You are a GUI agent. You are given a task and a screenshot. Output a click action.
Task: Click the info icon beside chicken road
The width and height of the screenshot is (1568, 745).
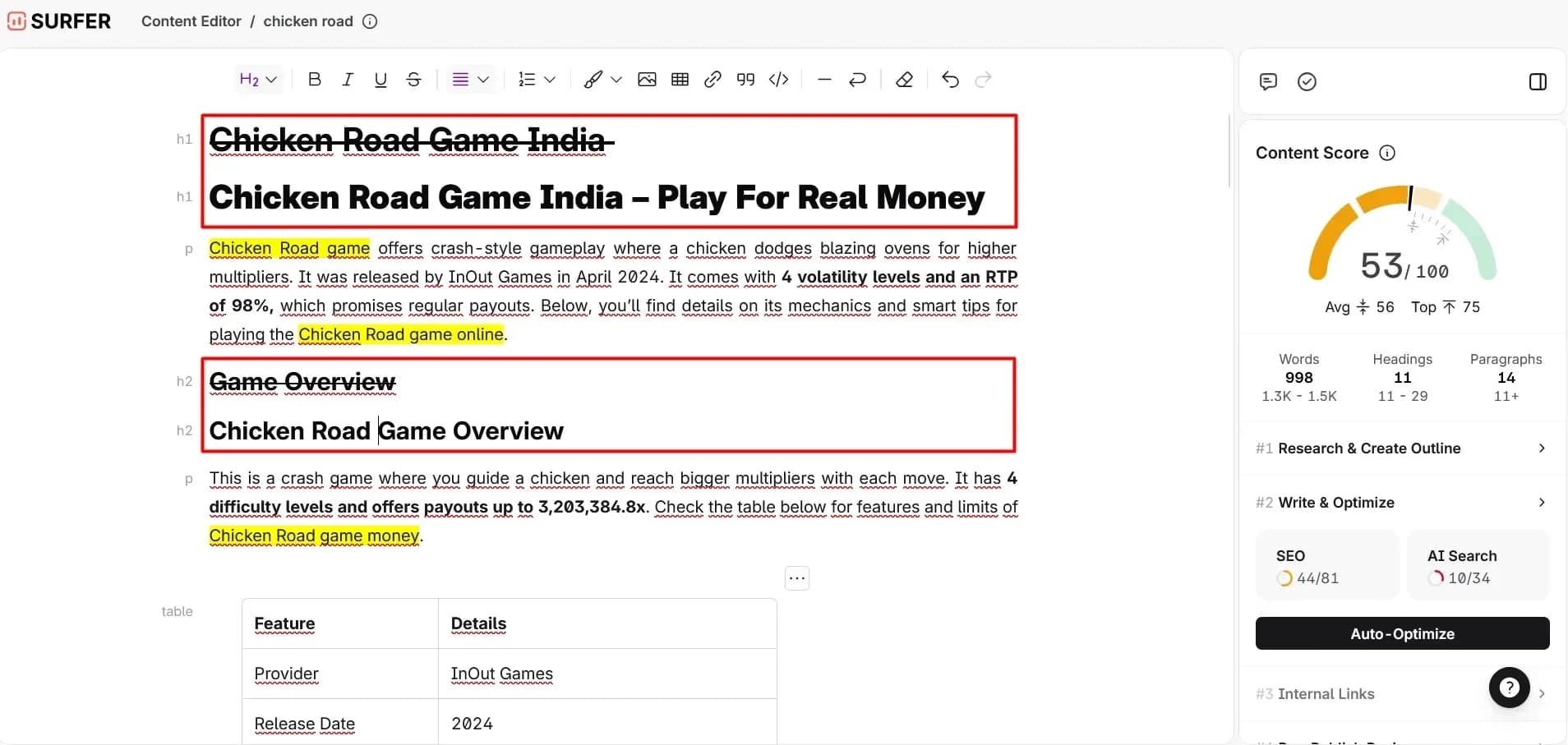(370, 21)
